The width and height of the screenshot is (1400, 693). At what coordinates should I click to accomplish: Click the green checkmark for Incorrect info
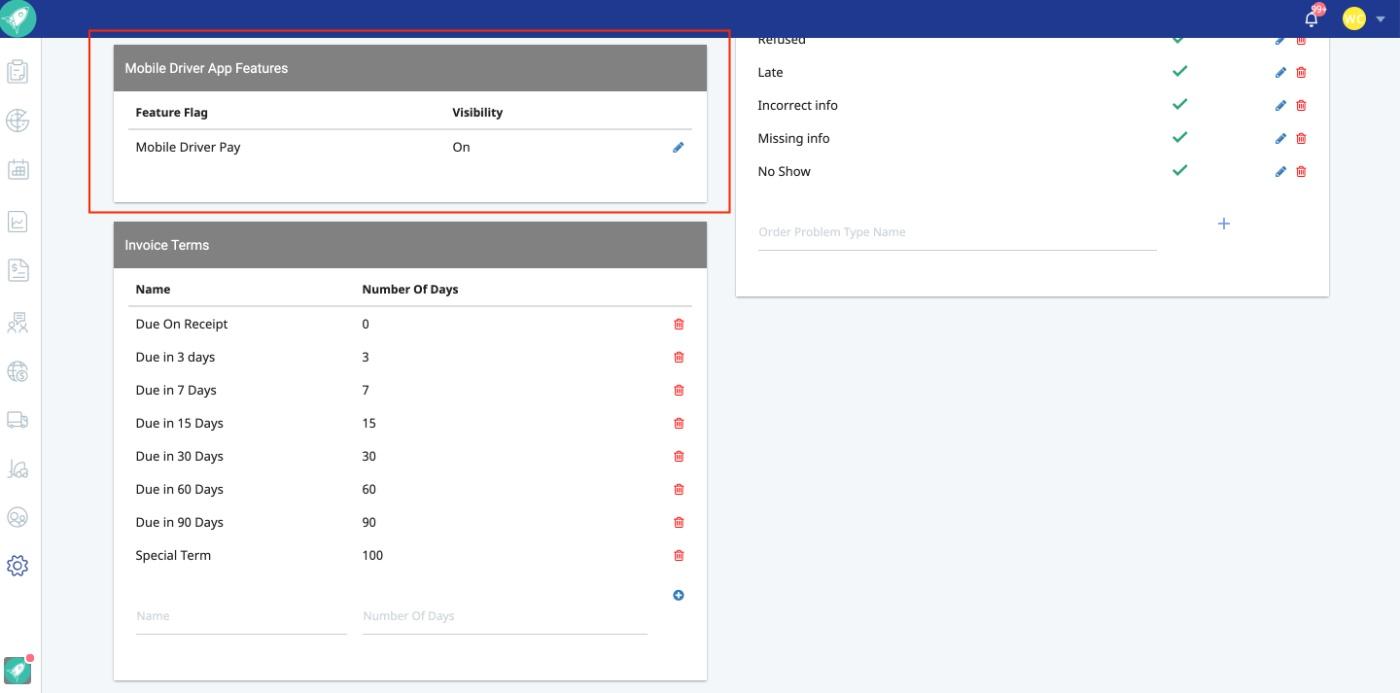pyautogui.click(x=1180, y=104)
